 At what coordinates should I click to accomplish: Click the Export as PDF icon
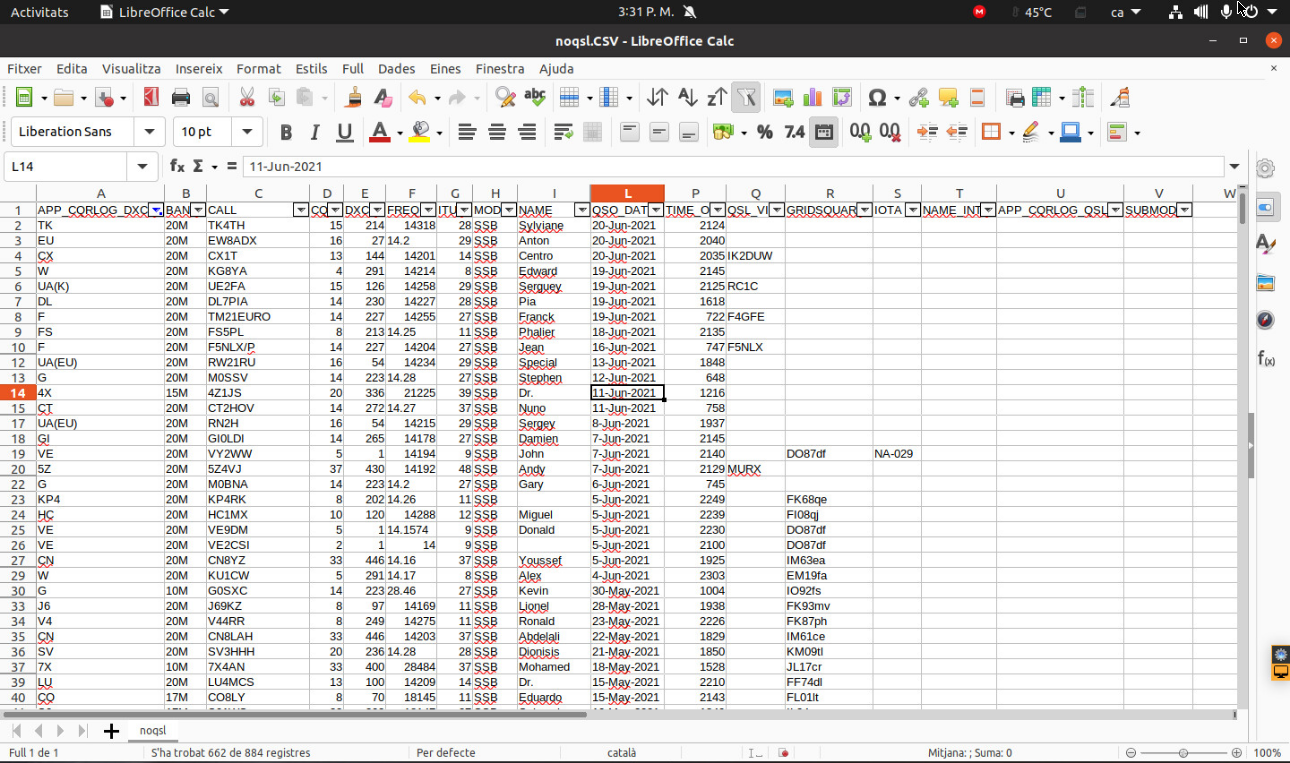point(151,97)
